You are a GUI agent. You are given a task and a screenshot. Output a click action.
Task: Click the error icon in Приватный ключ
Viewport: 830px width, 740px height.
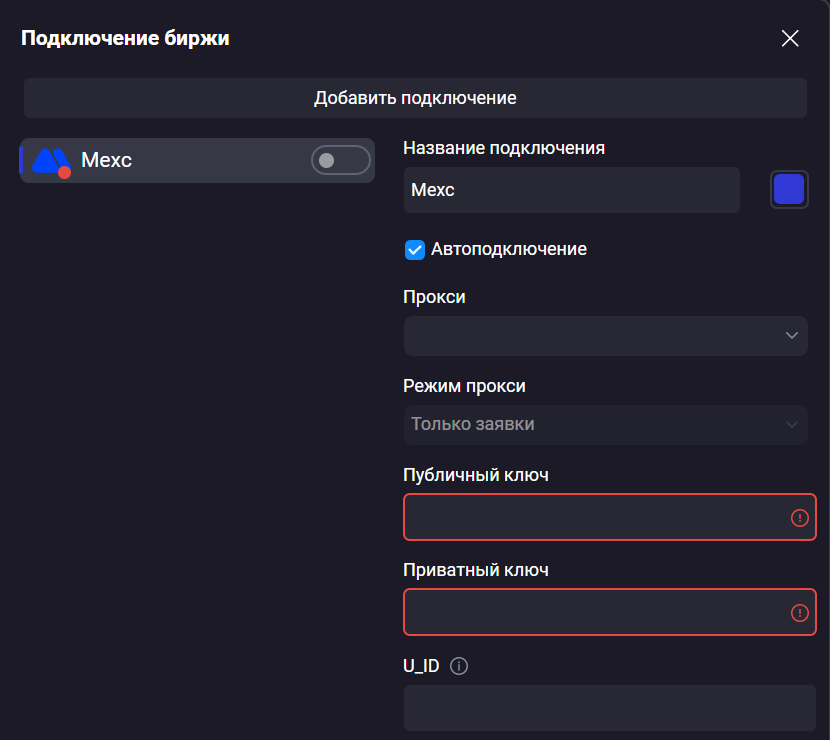[799, 612]
